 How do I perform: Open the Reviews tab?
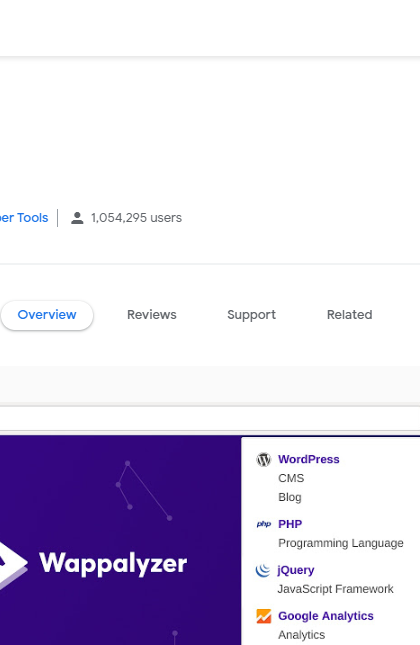pos(151,315)
